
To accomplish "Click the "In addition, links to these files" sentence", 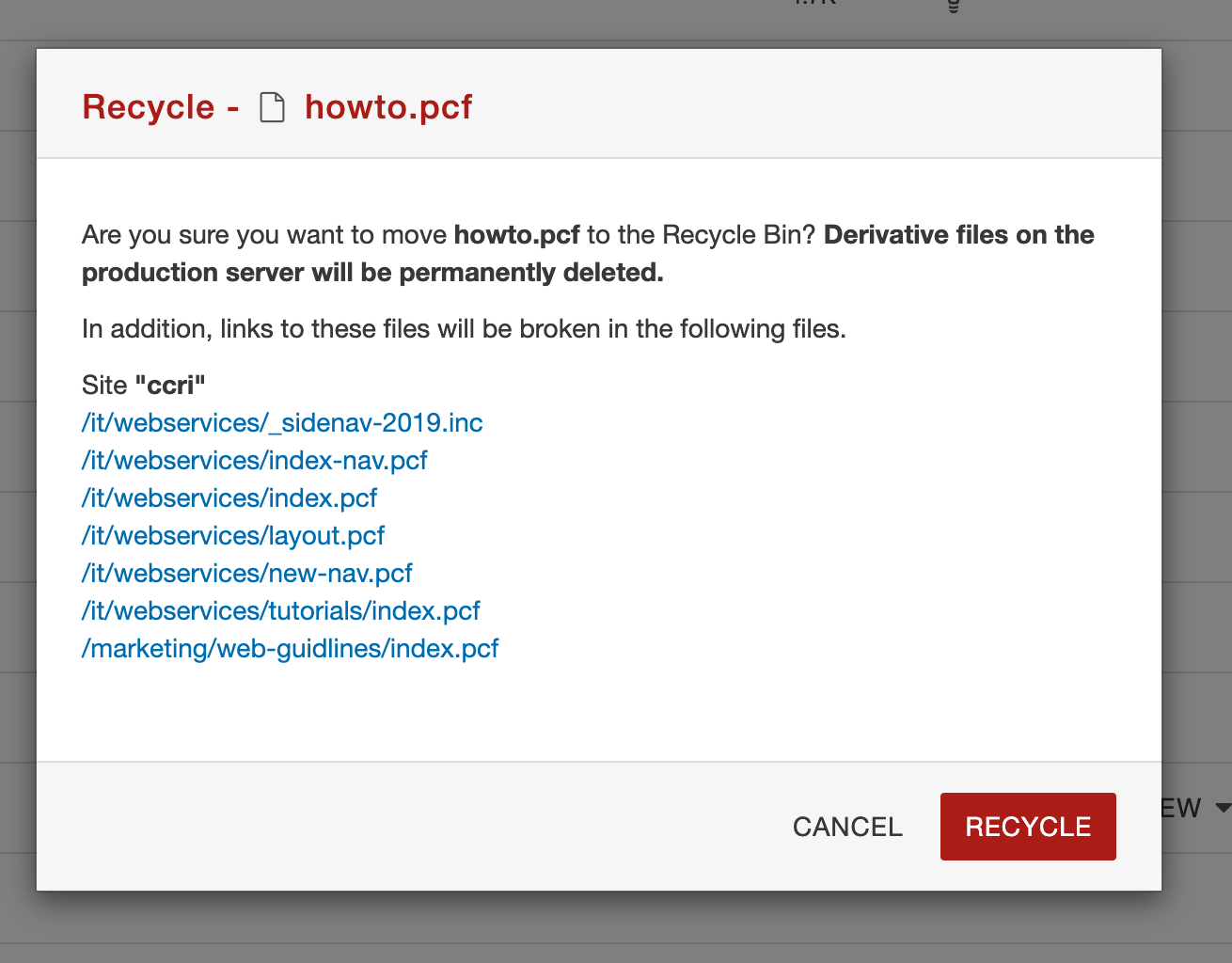I will coord(464,328).
